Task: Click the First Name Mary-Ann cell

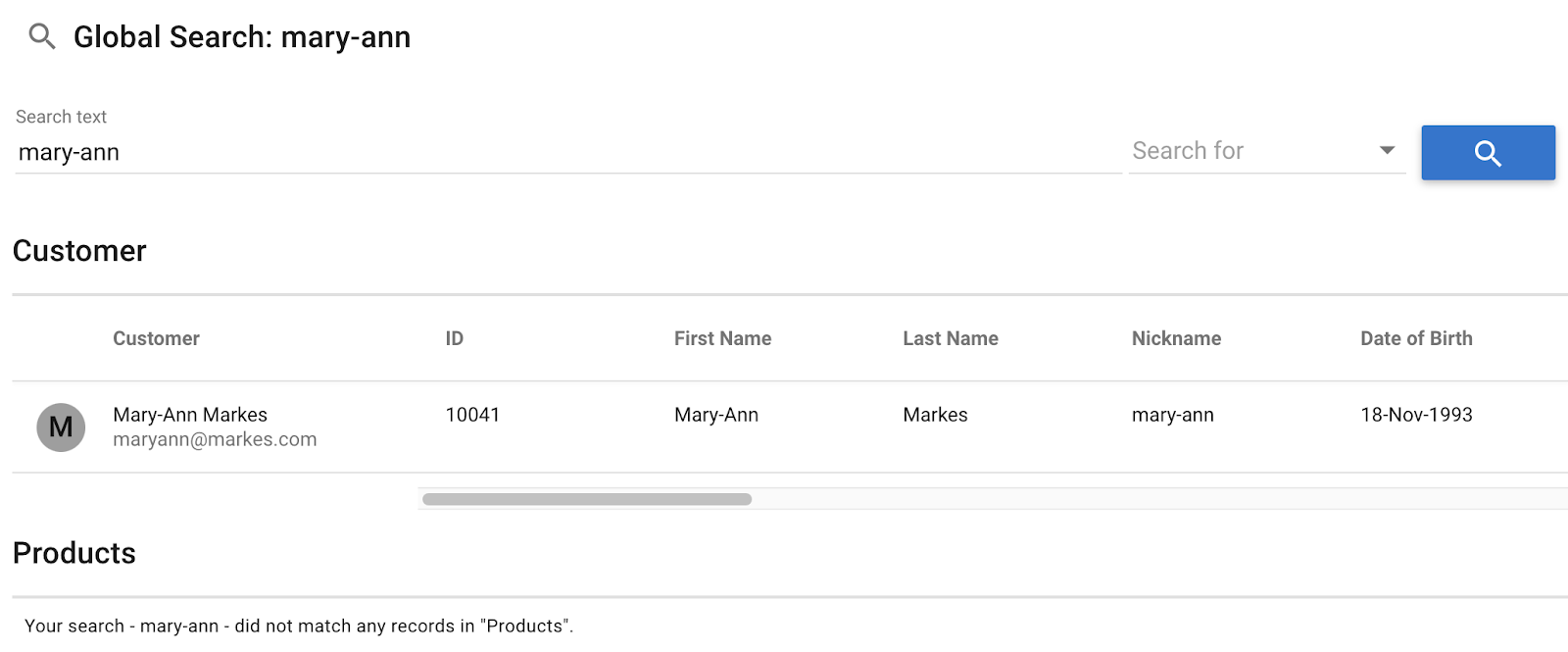Action: tap(716, 415)
